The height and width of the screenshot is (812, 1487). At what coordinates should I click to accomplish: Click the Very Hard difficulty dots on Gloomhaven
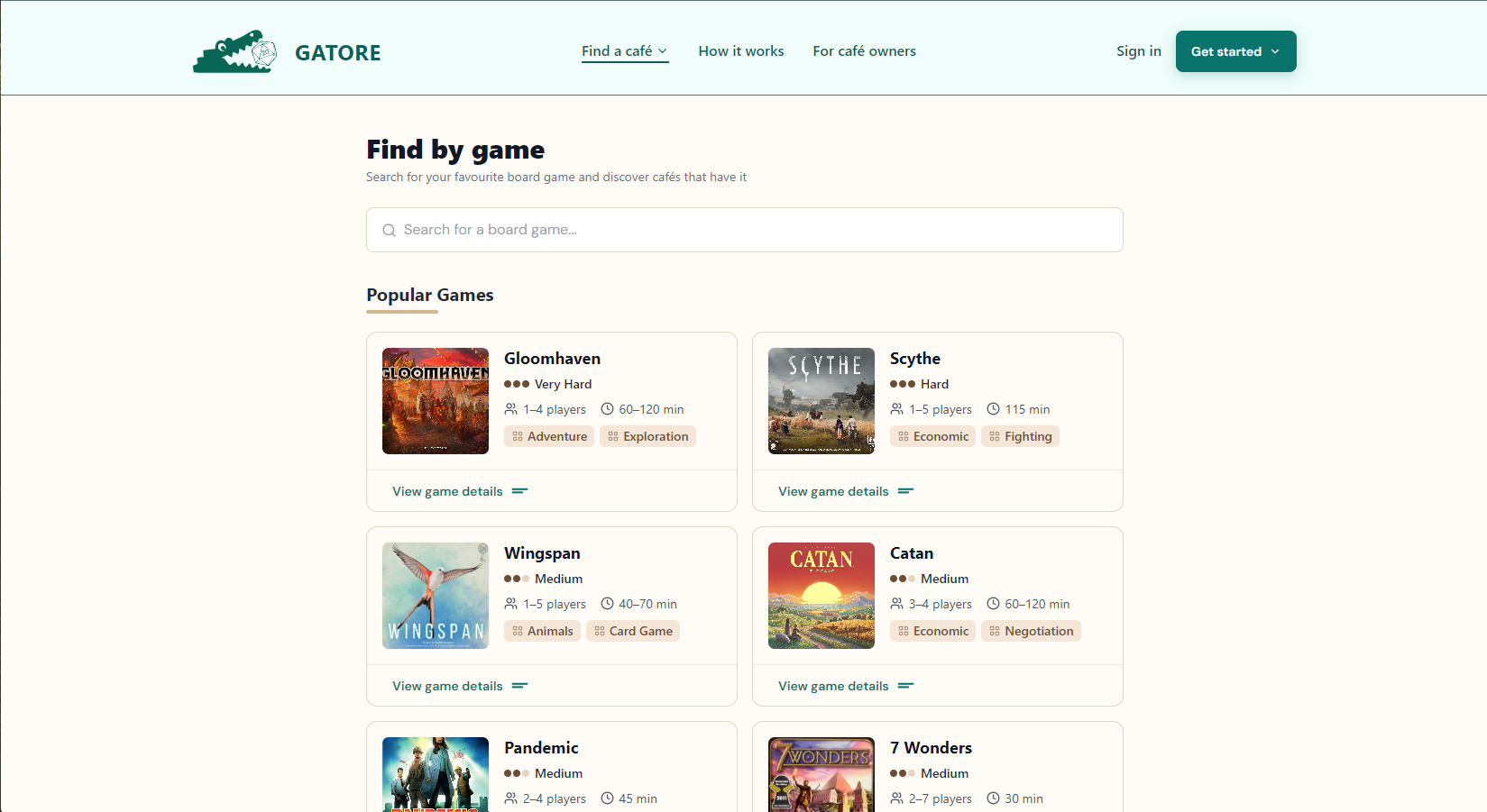[517, 384]
